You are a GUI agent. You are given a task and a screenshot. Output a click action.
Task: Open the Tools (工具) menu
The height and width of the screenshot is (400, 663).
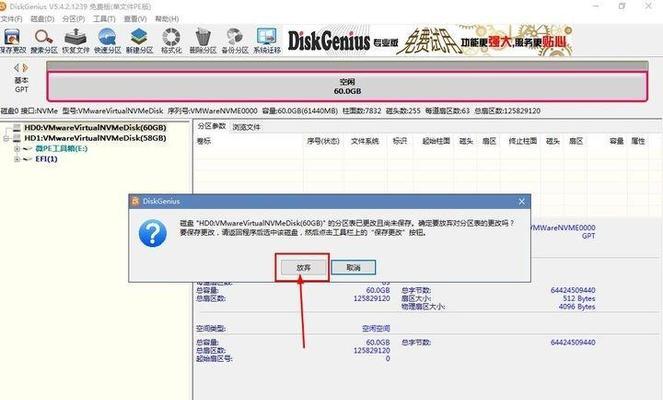(x=104, y=19)
